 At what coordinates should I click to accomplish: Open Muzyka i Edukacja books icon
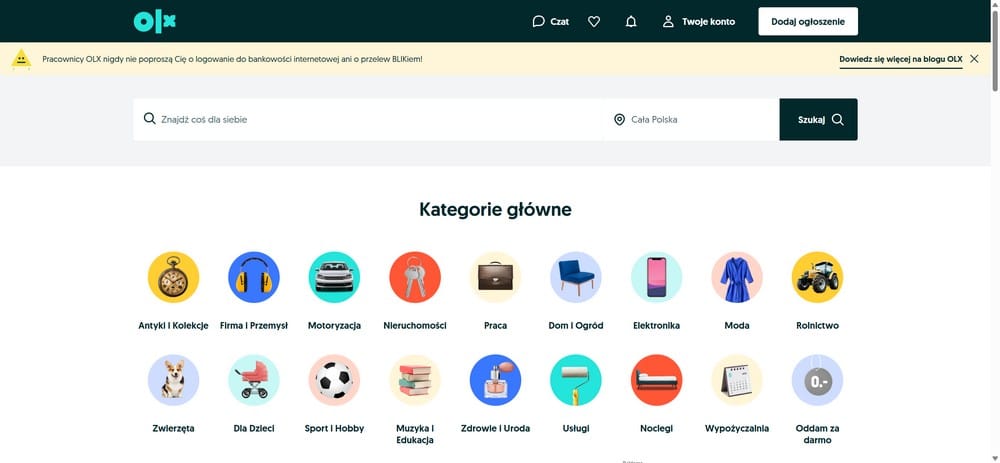(x=415, y=380)
